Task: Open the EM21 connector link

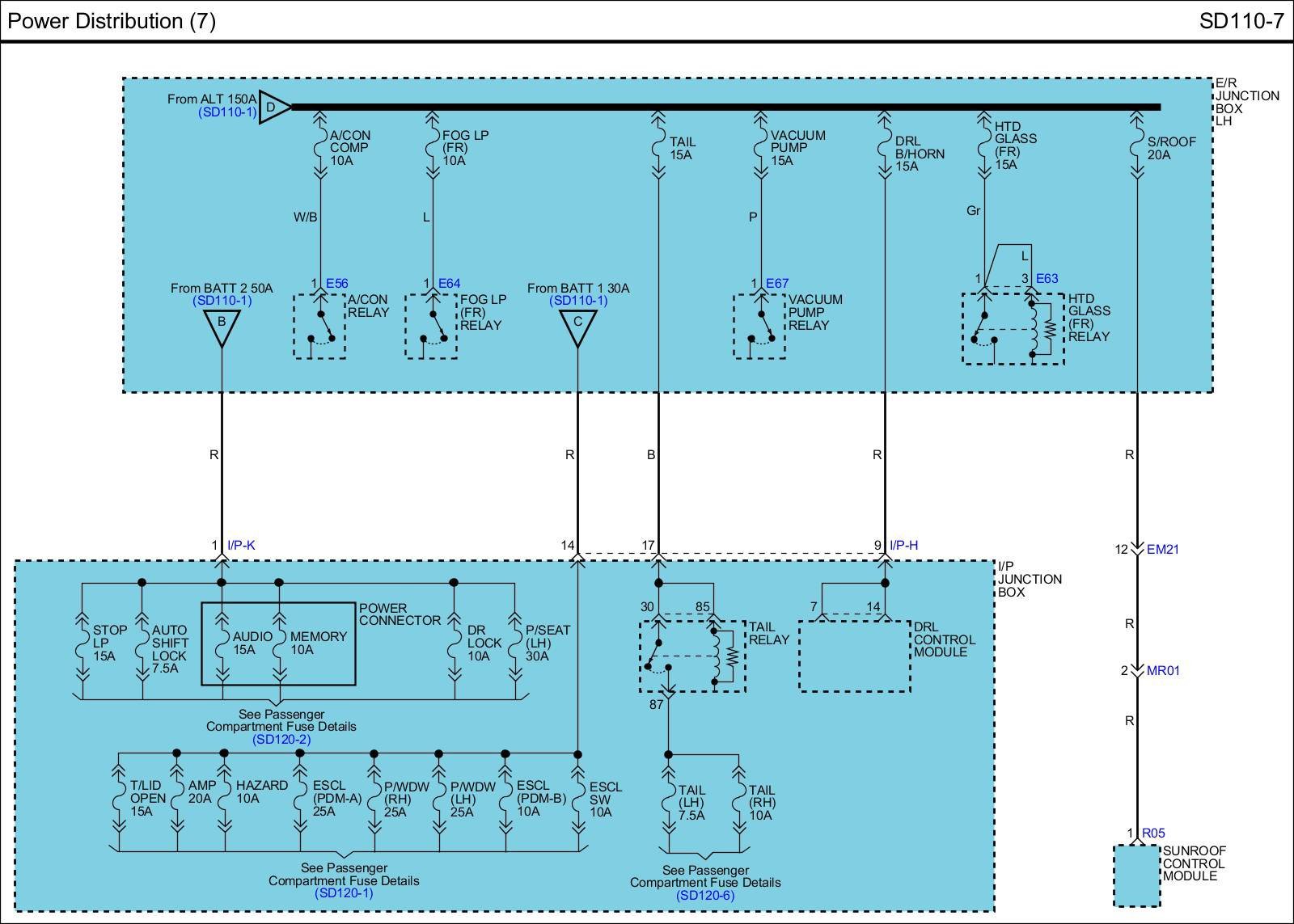Action: [x=1163, y=549]
